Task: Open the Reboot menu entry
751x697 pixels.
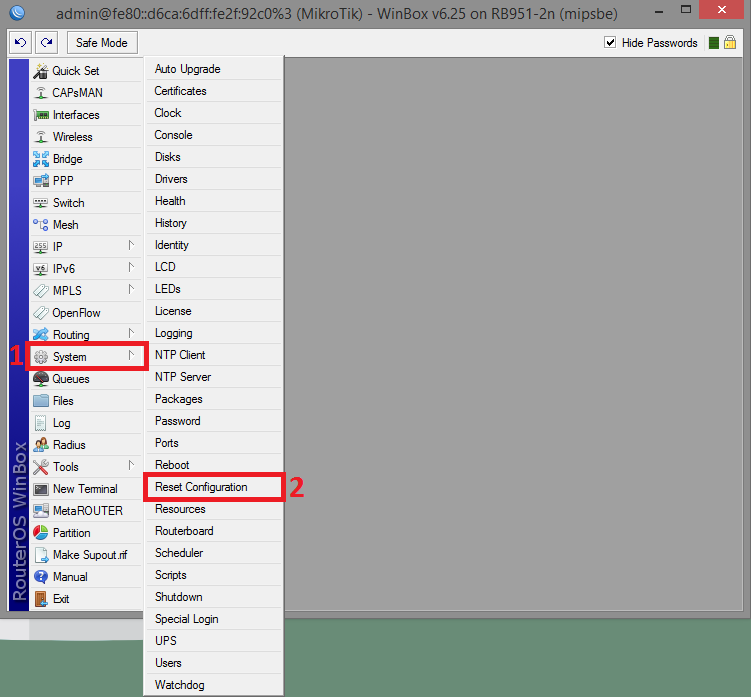Action: coord(214,465)
